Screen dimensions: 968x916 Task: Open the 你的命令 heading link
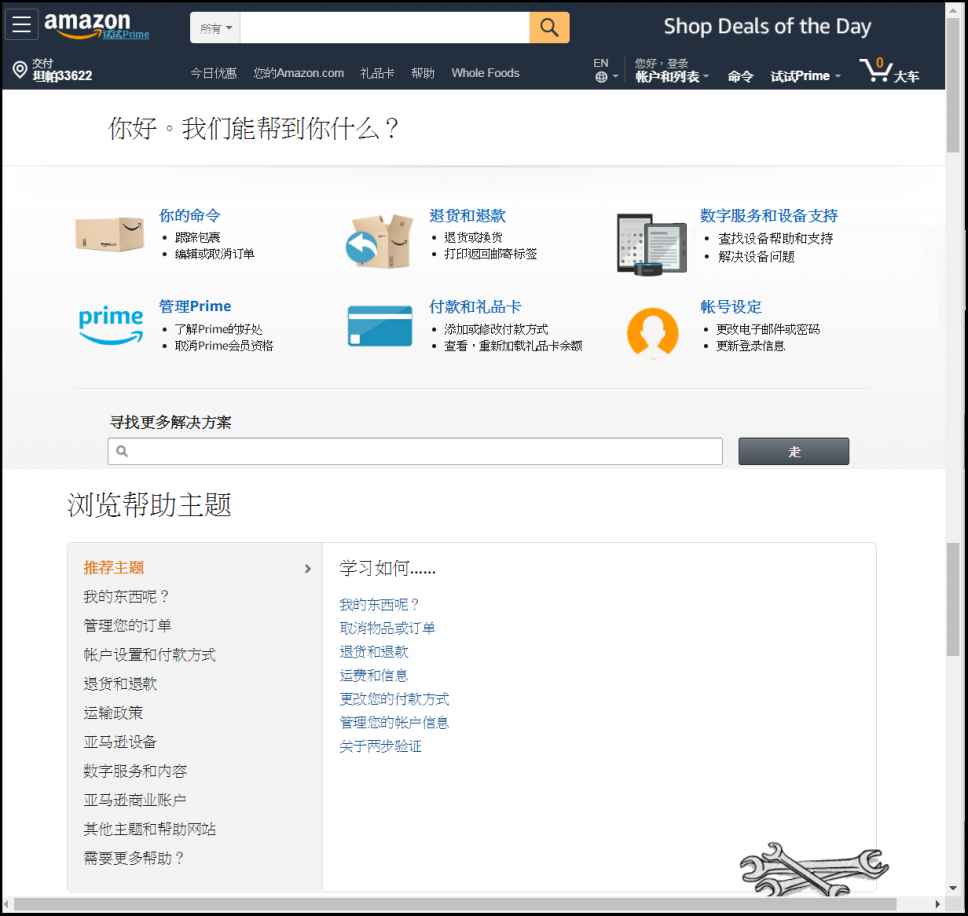190,215
